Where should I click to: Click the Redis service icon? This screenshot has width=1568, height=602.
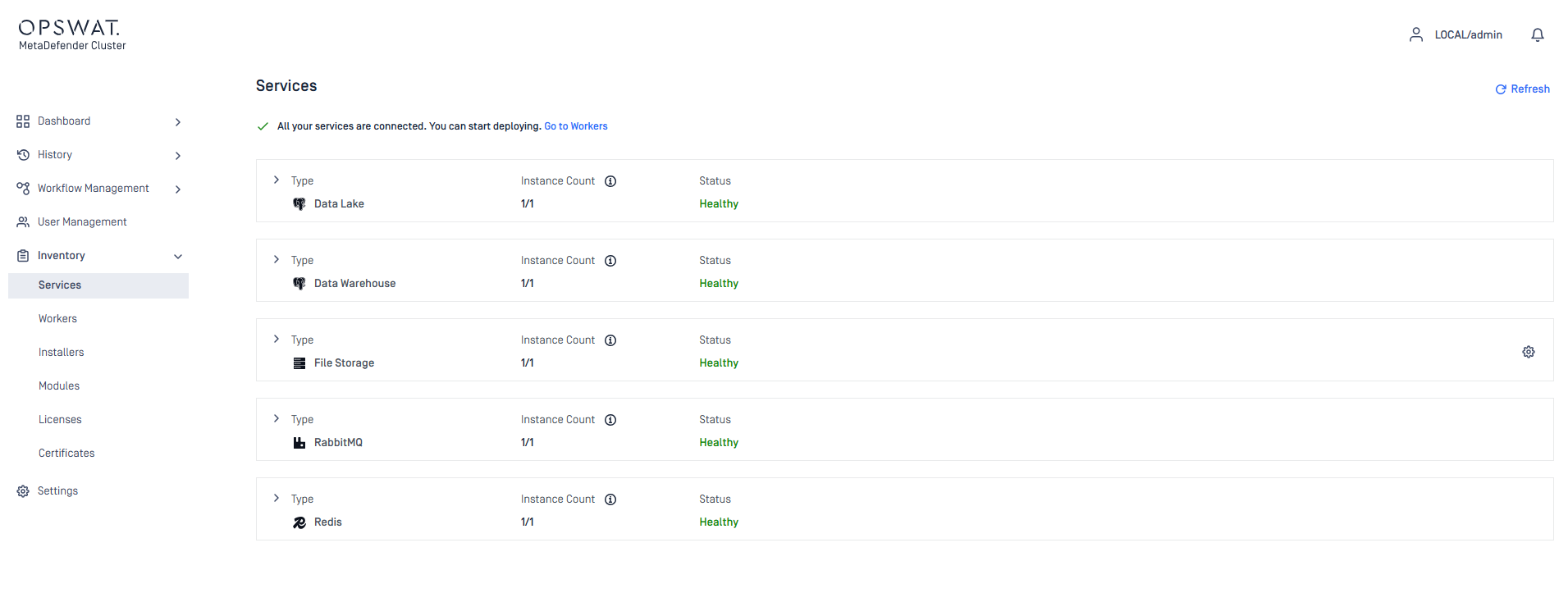(x=299, y=522)
